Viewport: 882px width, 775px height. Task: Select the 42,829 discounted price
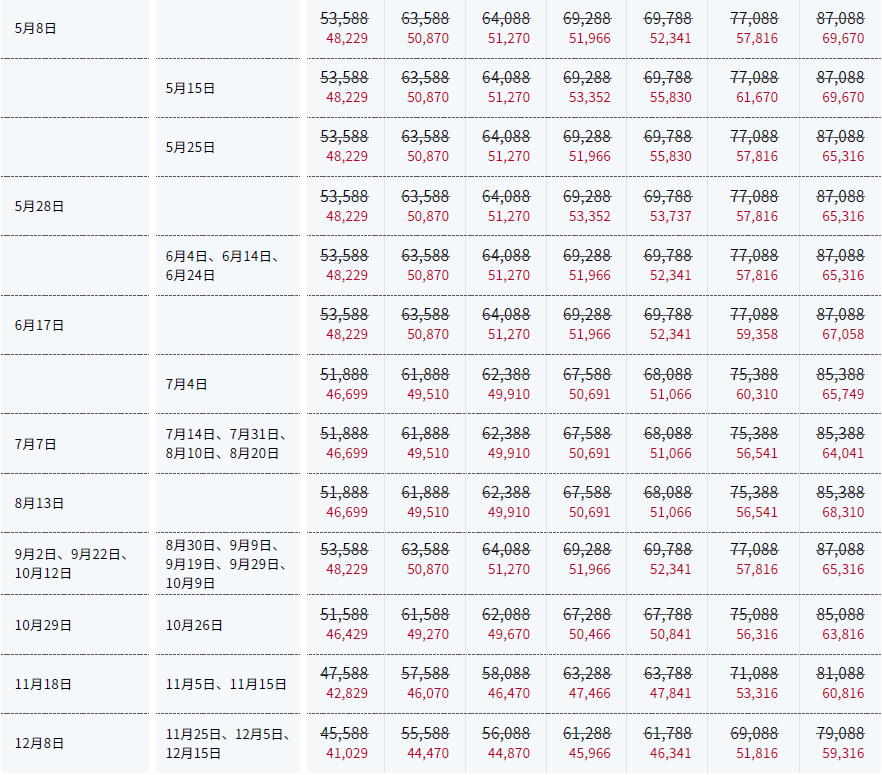tap(347, 694)
